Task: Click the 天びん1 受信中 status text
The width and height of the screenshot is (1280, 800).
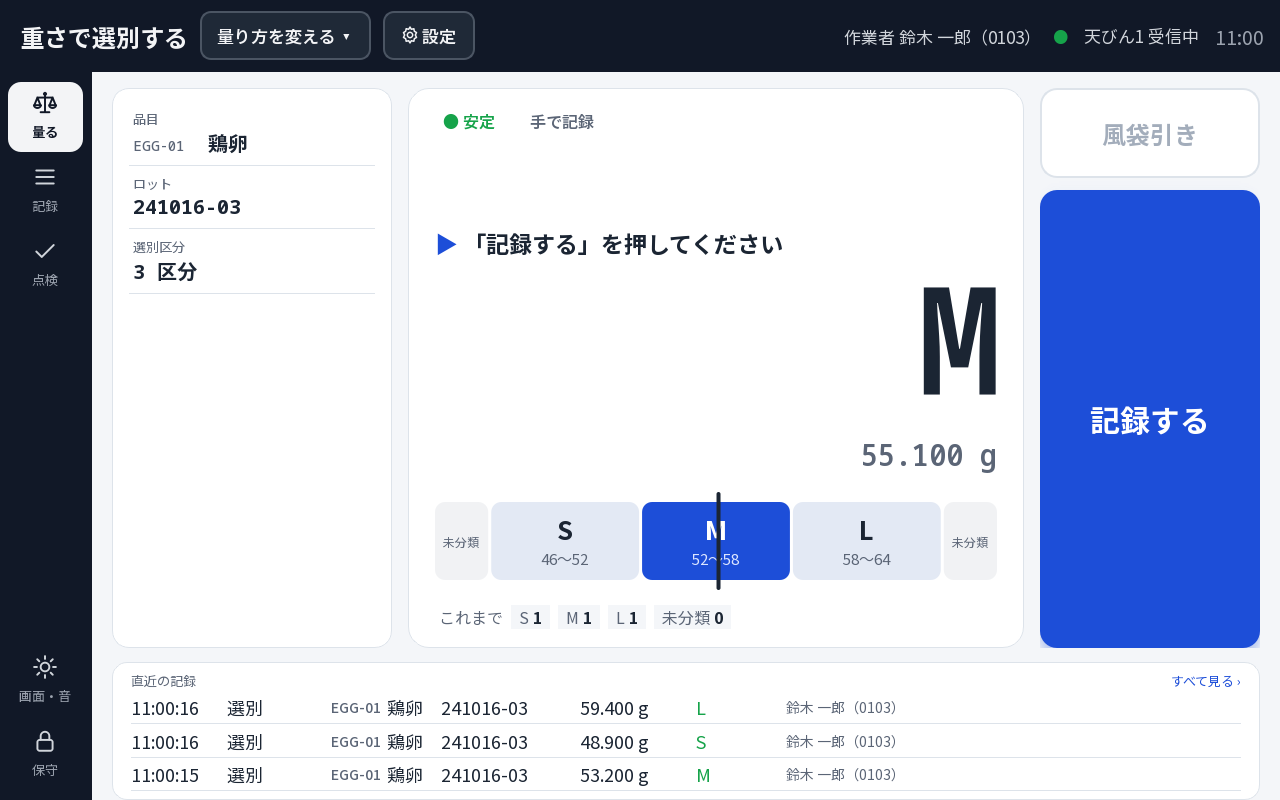Action: click(1141, 37)
